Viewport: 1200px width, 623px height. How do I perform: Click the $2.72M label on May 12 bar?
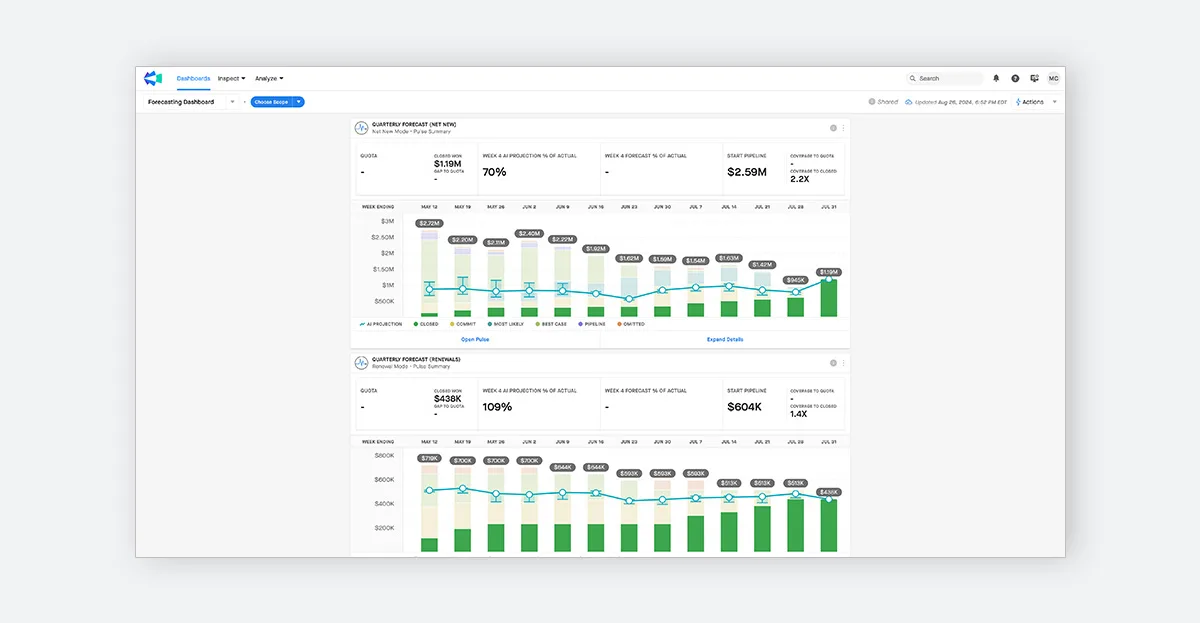click(x=429, y=223)
